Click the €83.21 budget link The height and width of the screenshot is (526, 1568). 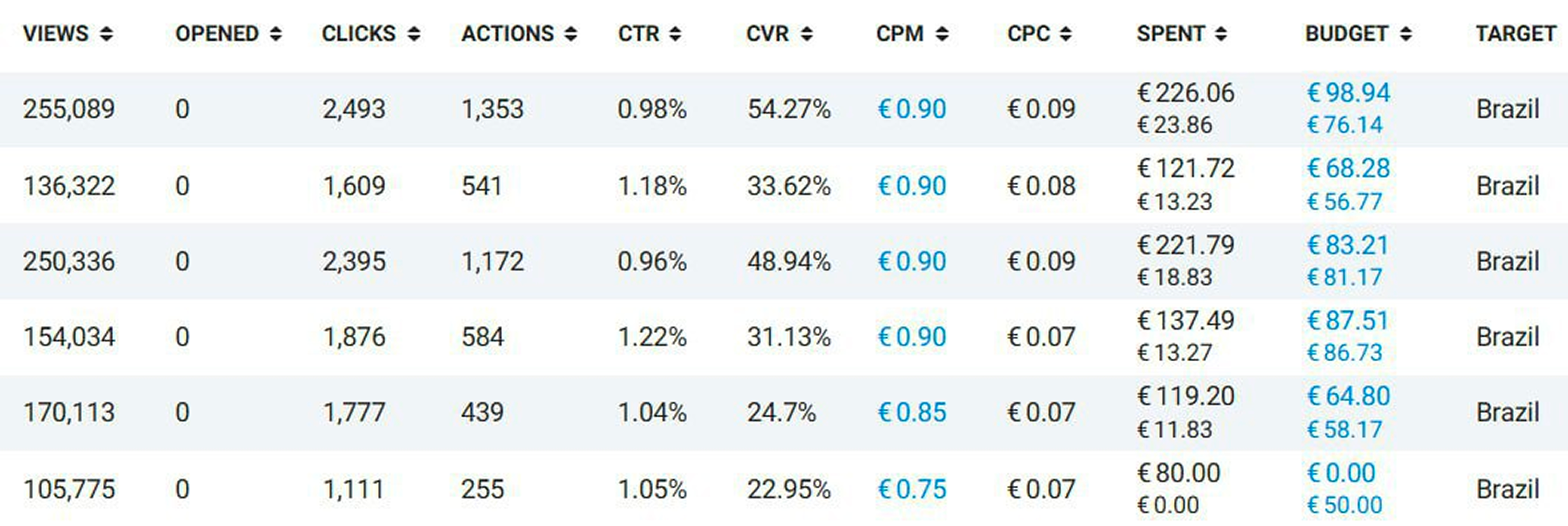click(1347, 245)
